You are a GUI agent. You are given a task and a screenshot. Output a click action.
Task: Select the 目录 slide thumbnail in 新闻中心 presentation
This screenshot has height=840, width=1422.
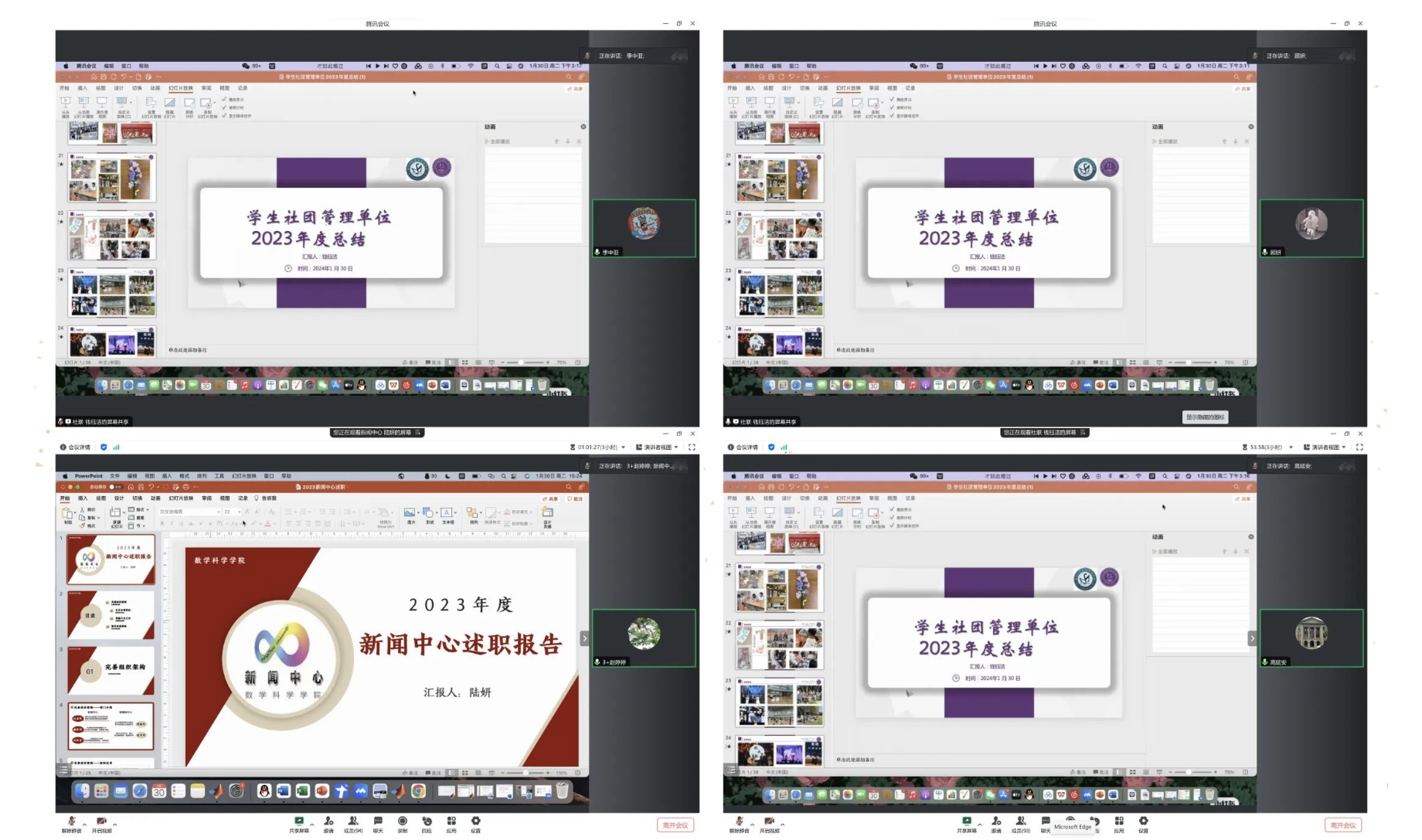[x=111, y=615]
